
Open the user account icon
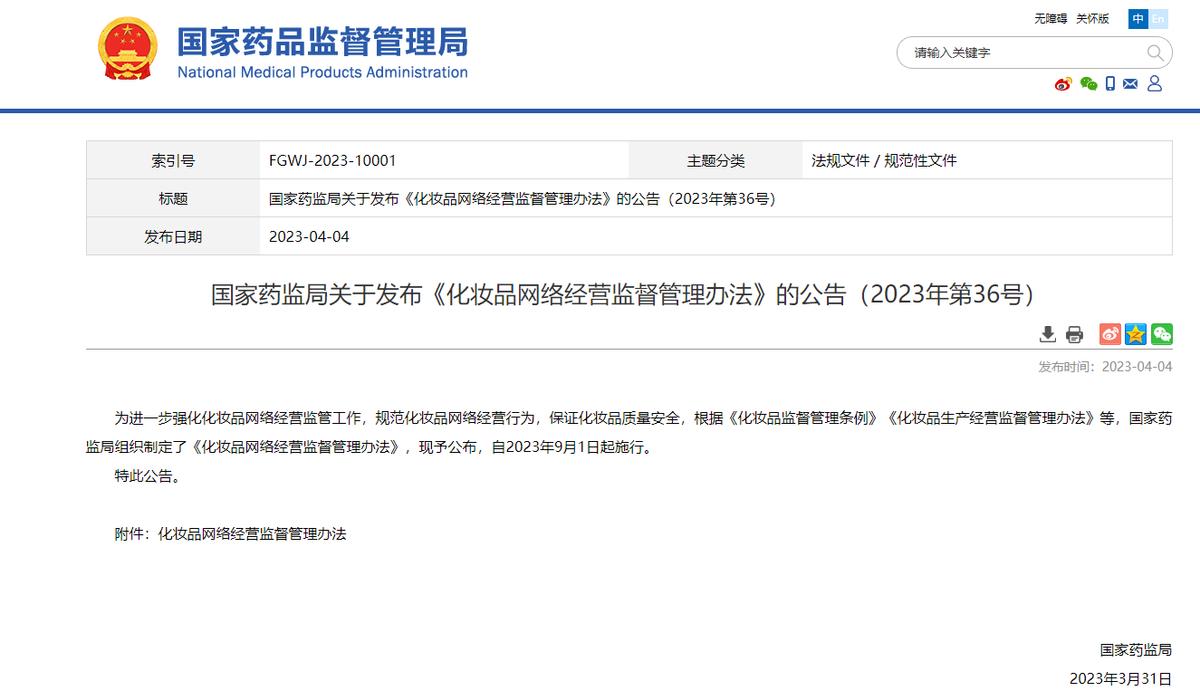pyautogui.click(x=1155, y=84)
